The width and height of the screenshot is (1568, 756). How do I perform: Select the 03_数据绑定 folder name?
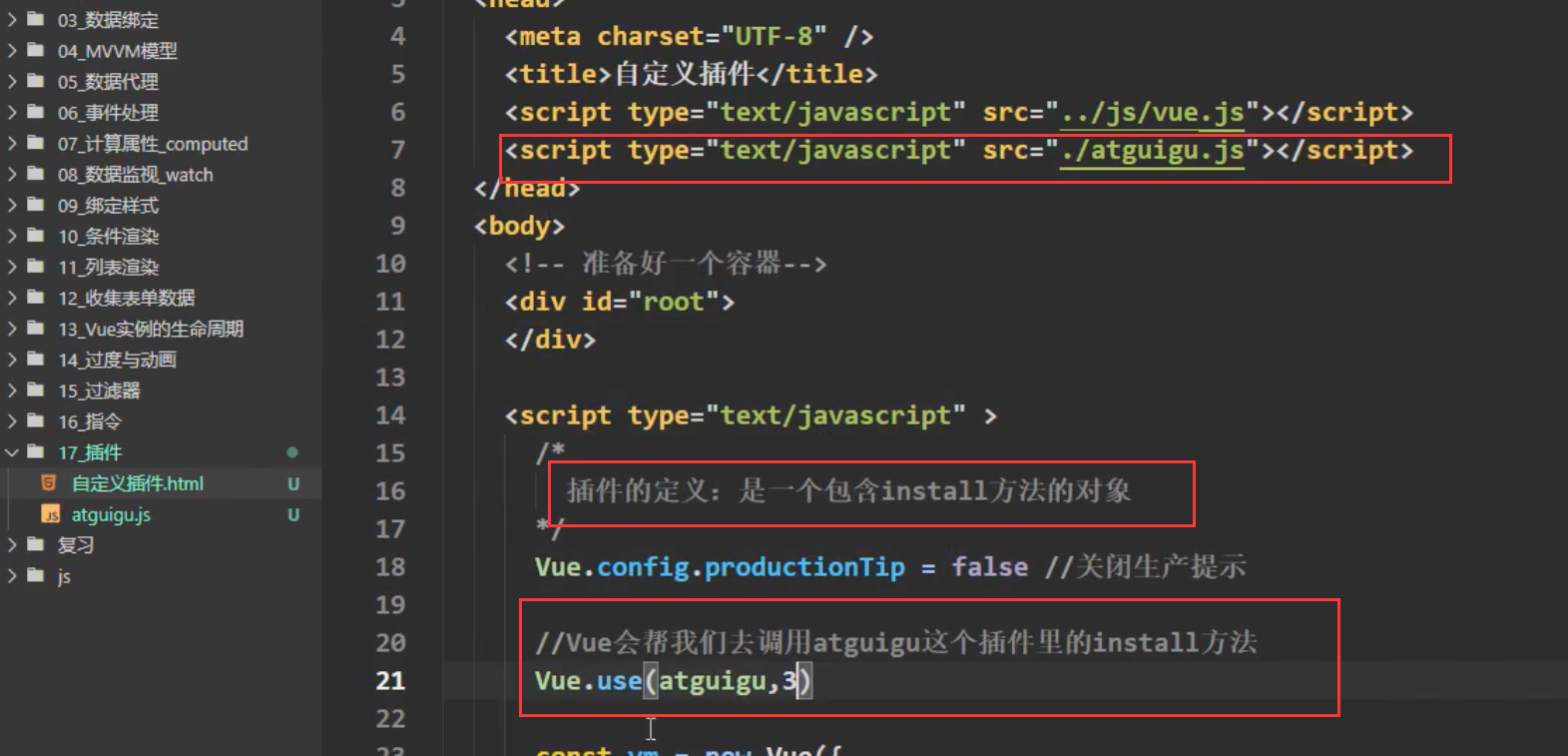point(108,20)
